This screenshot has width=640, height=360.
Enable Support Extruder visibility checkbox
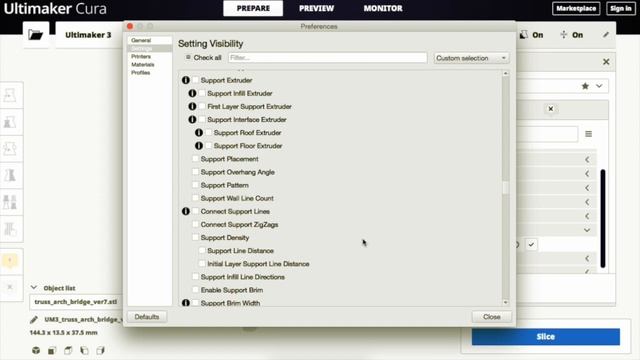pyautogui.click(x=196, y=80)
